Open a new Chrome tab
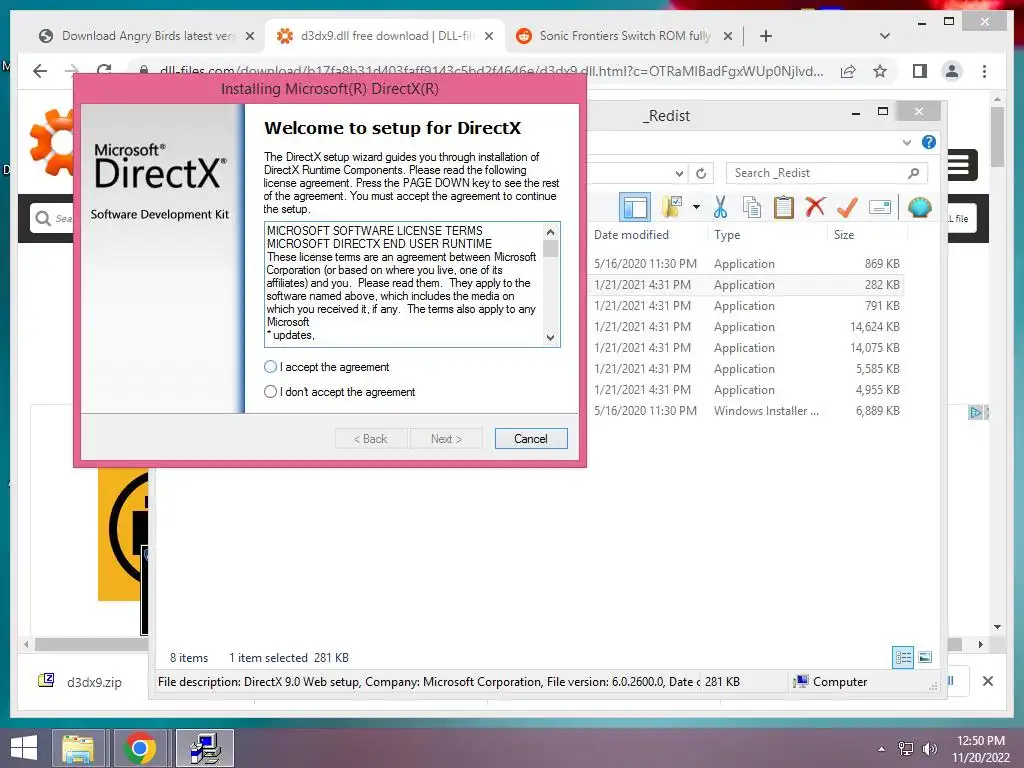Image resolution: width=1024 pixels, height=768 pixels. coord(766,36)
